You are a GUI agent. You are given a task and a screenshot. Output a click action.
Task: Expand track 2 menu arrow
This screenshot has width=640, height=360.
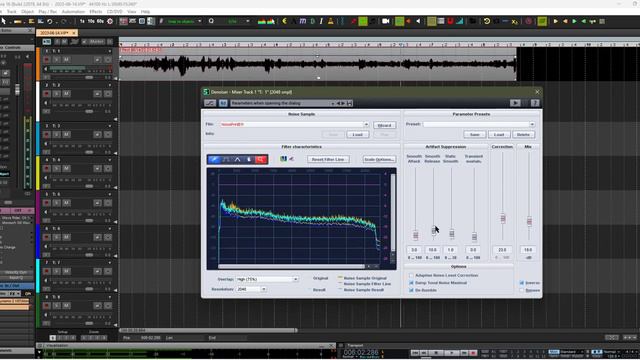tap(109, 85)
